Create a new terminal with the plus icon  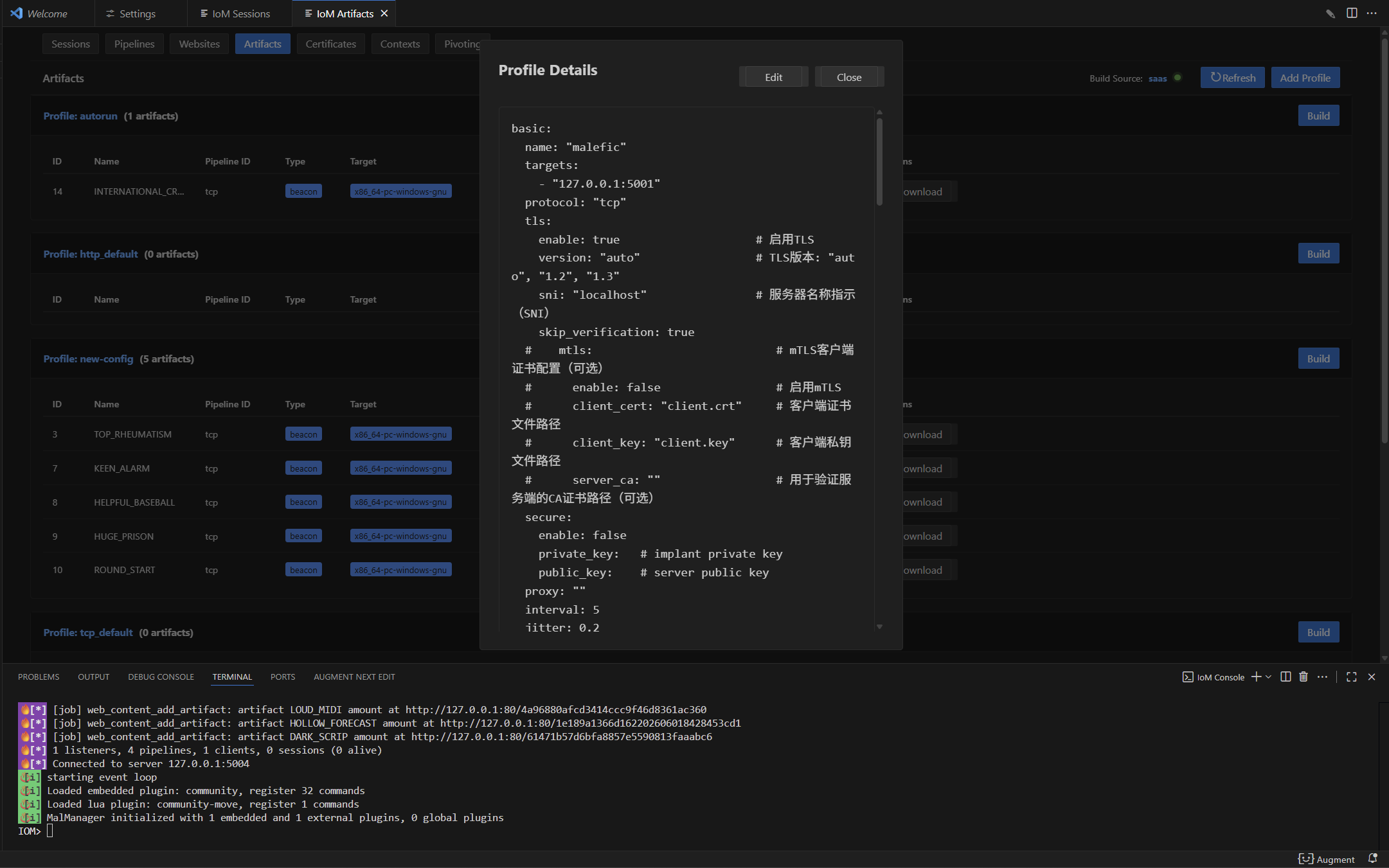pyautogui.click(x=1256, y=677)
